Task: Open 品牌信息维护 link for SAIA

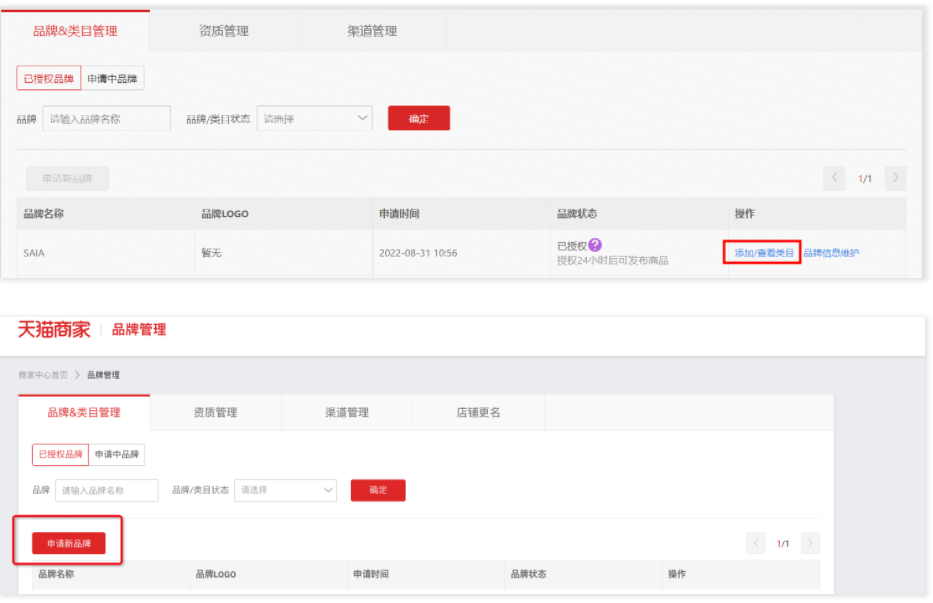Action: click(831, 253)
